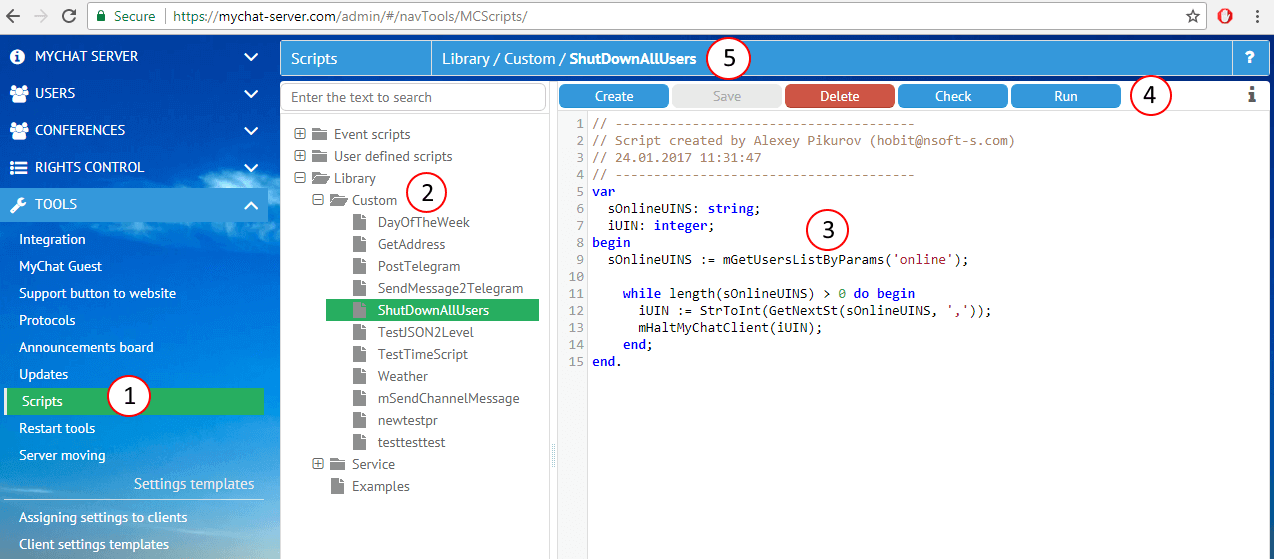Select the SendMessage2Telegram script

pyautogui.click(x=450, y=288)
